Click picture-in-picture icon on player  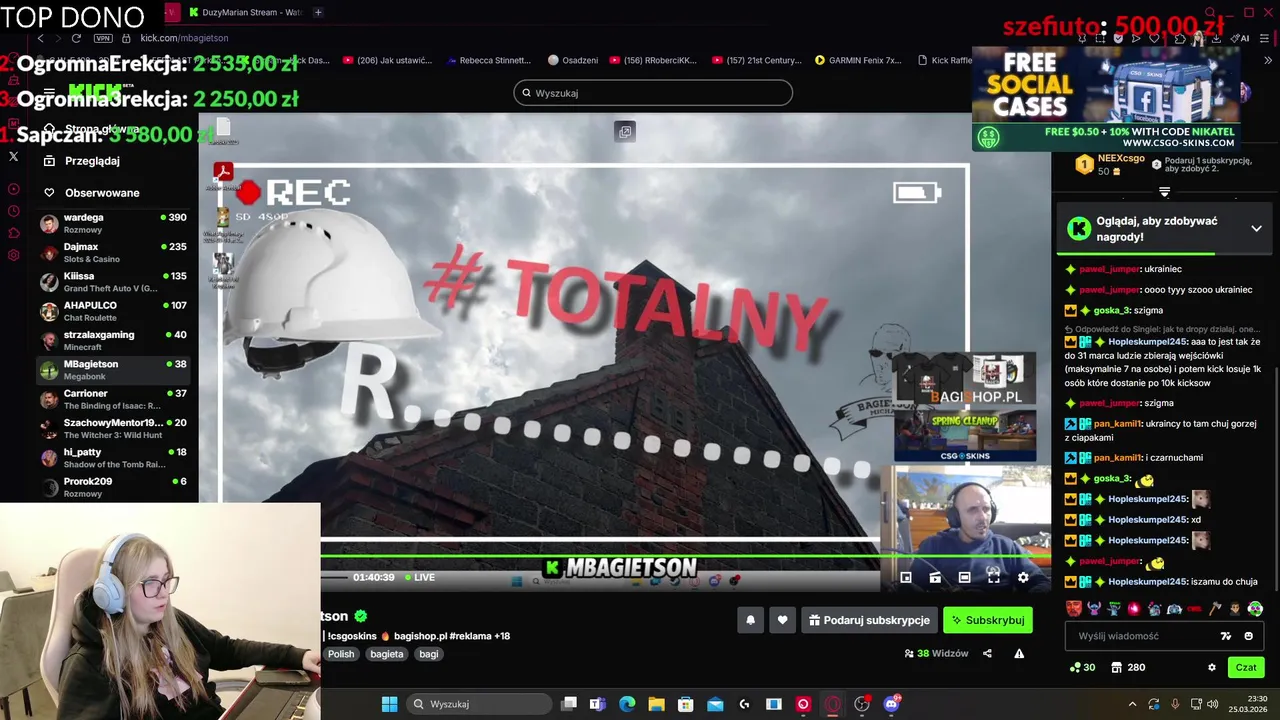[906, 577]
